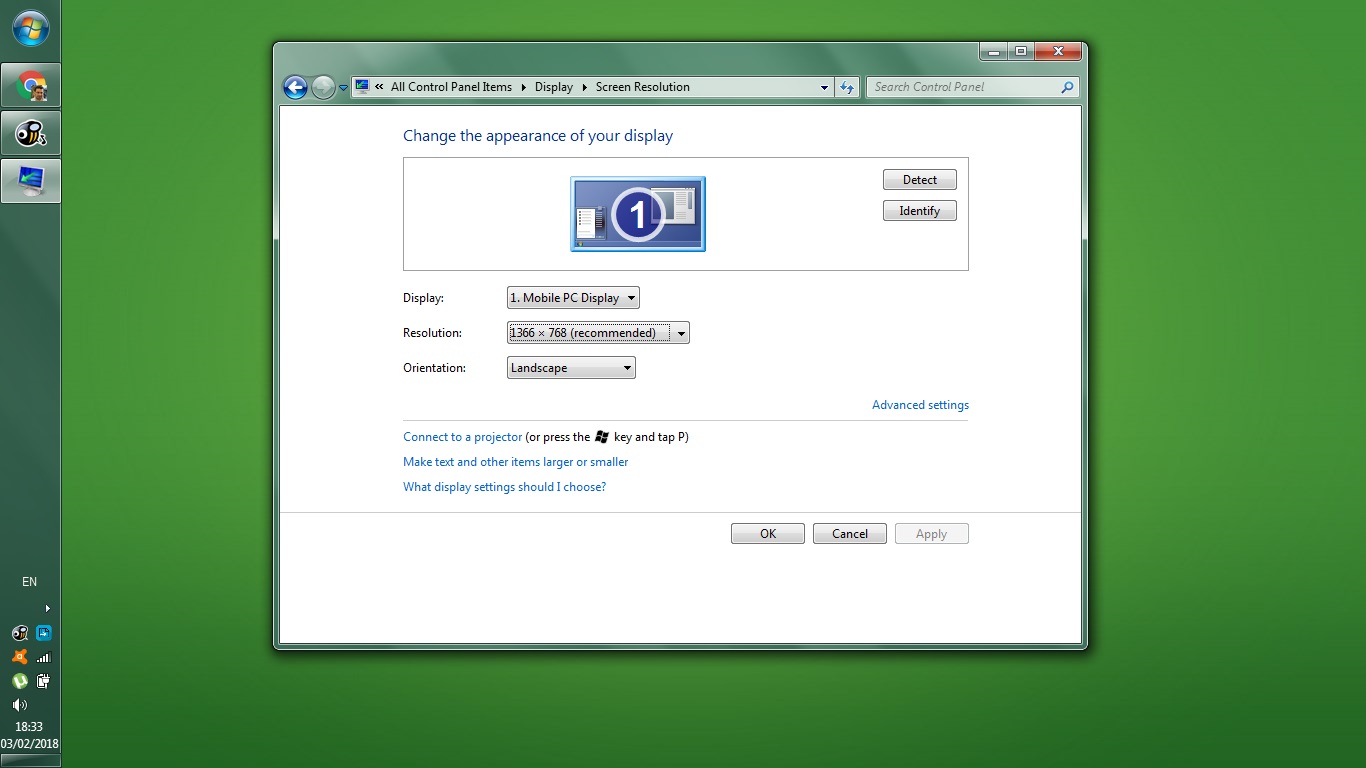Viewport: 1366px width, 768px height.
Task: Open Advanced settings link
Action: tap(920, 405)
